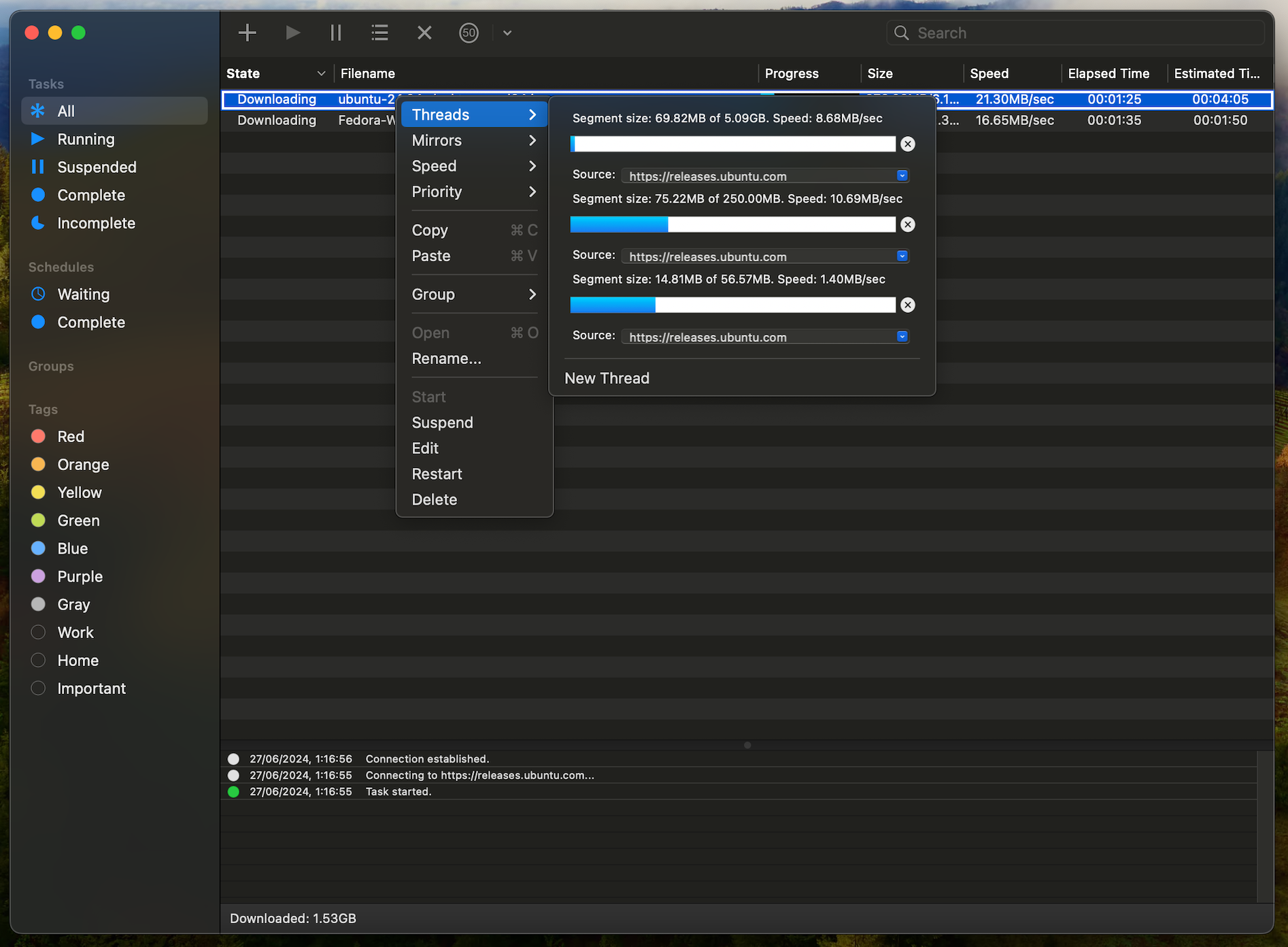Choose Suspend from context menu

tap(475, 422)
